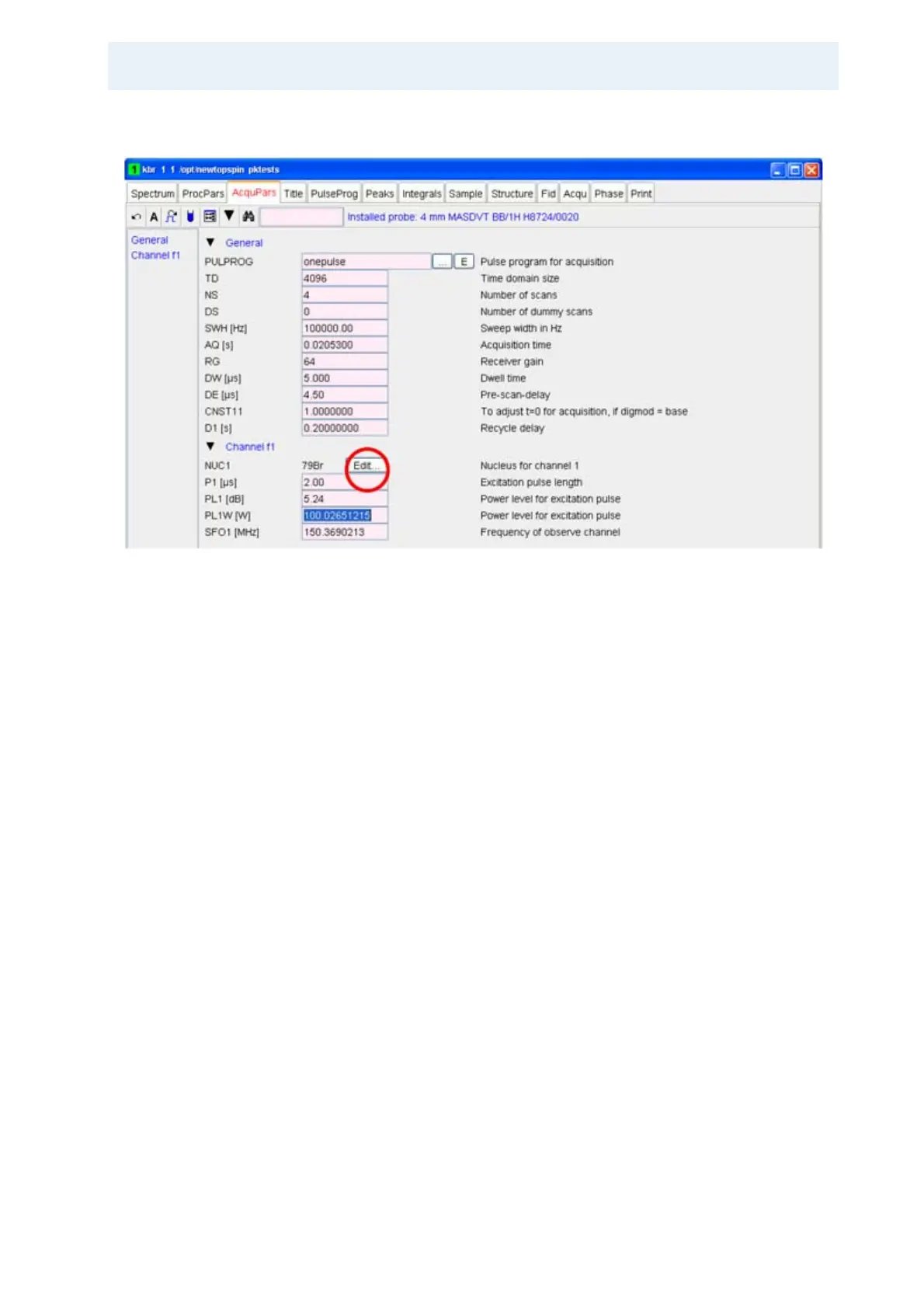Click the DE field showing 4.50
Viewport: 924px width, 1308px height.
tap(345, 395)
